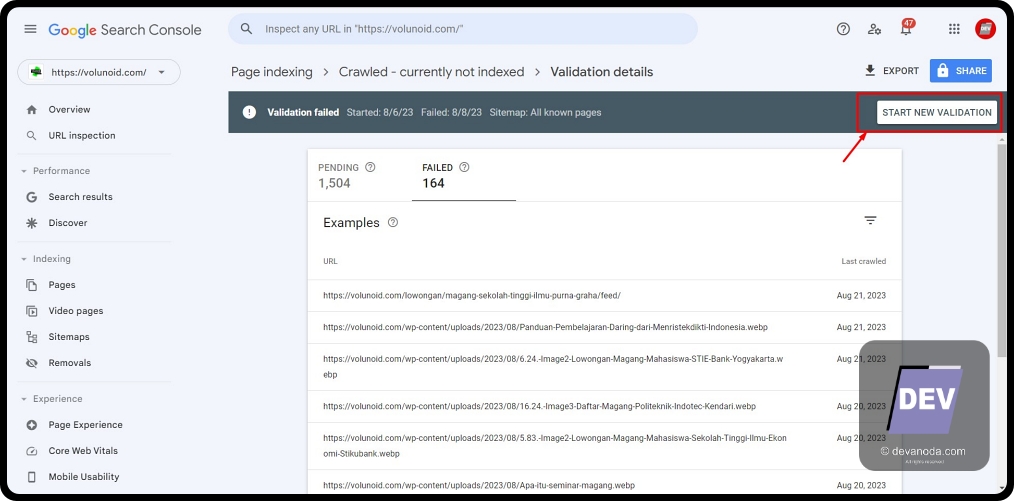Click the URL column header
The height and width of the screenshot is (501, 1014).
(x=330, y=261)
